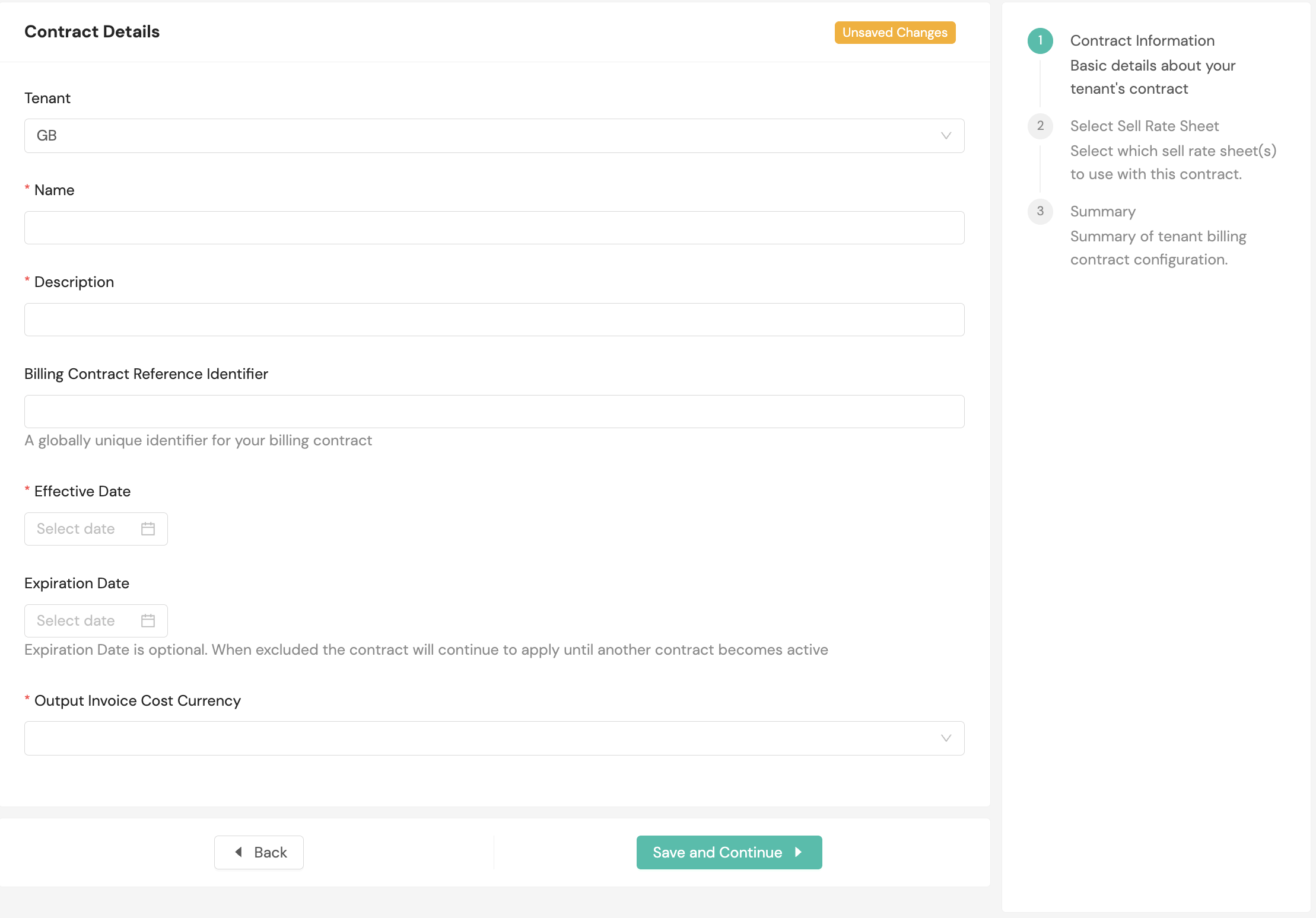Viewport: 1316px width, 918px height.
Task: Focus Billing Contract Reference Identifier field
Action: click(x=494, y=412)
